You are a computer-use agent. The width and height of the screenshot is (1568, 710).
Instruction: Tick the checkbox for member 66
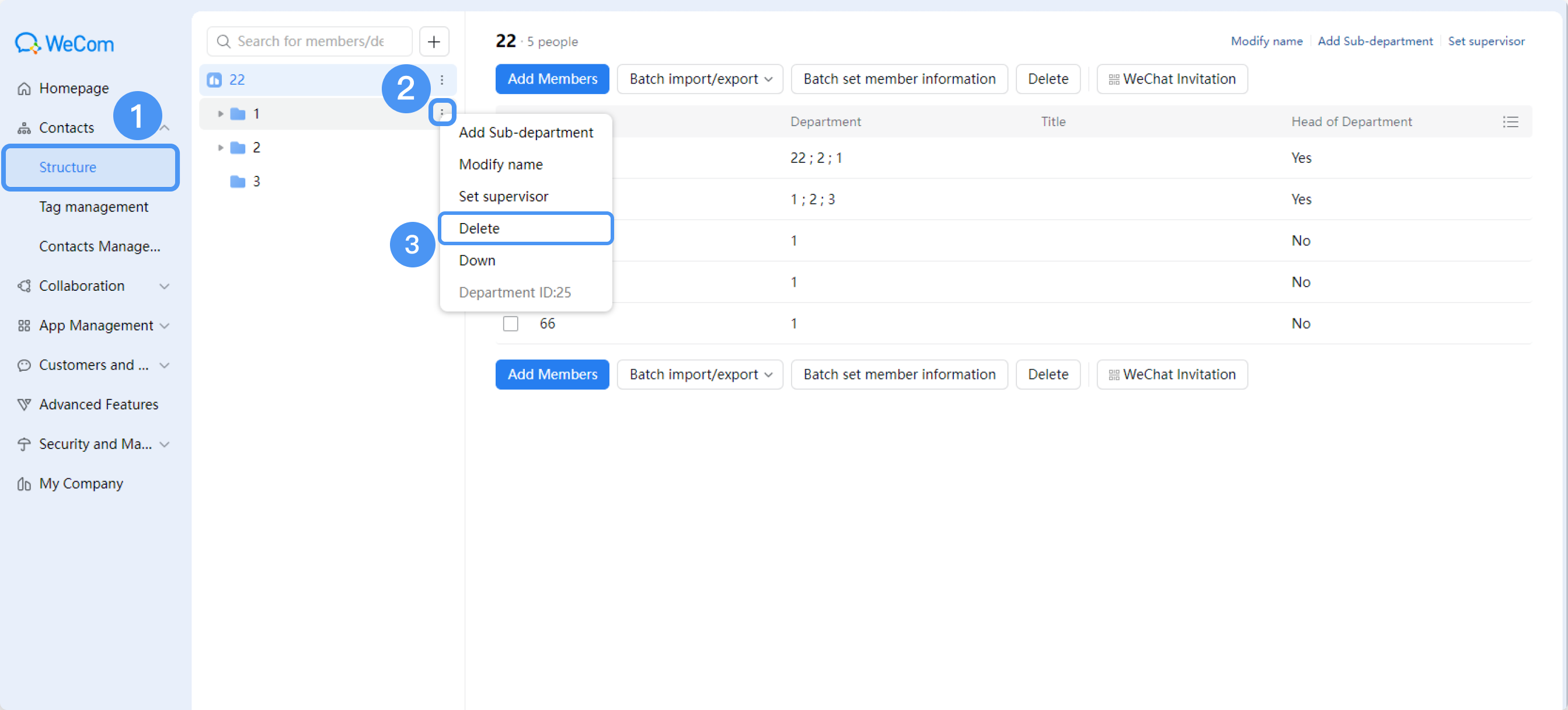point(511,323)
